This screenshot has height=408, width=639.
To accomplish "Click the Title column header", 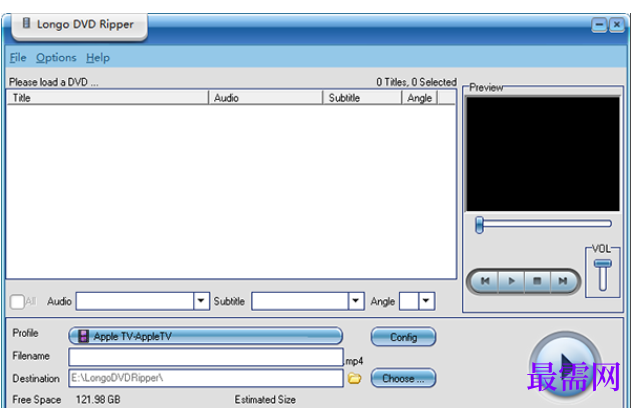I will pos(108,98).
